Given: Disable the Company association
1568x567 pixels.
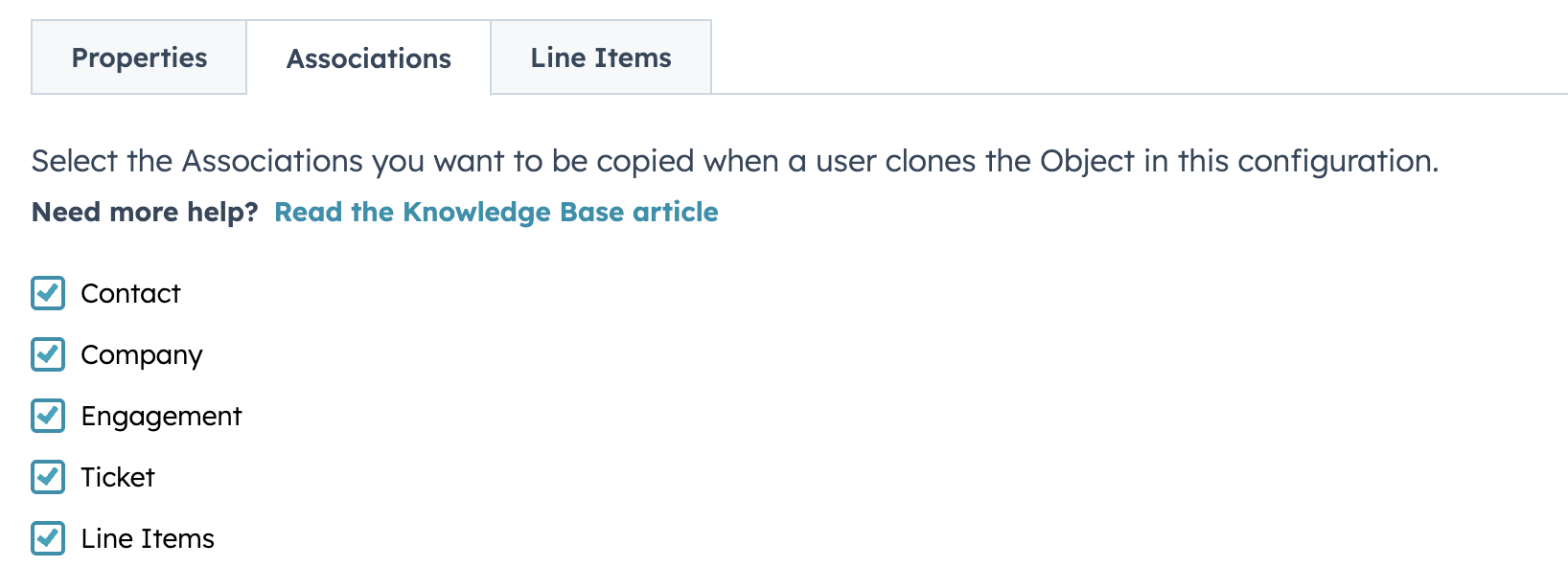Looking at the screenshot, I should click(x=47, y=355).
